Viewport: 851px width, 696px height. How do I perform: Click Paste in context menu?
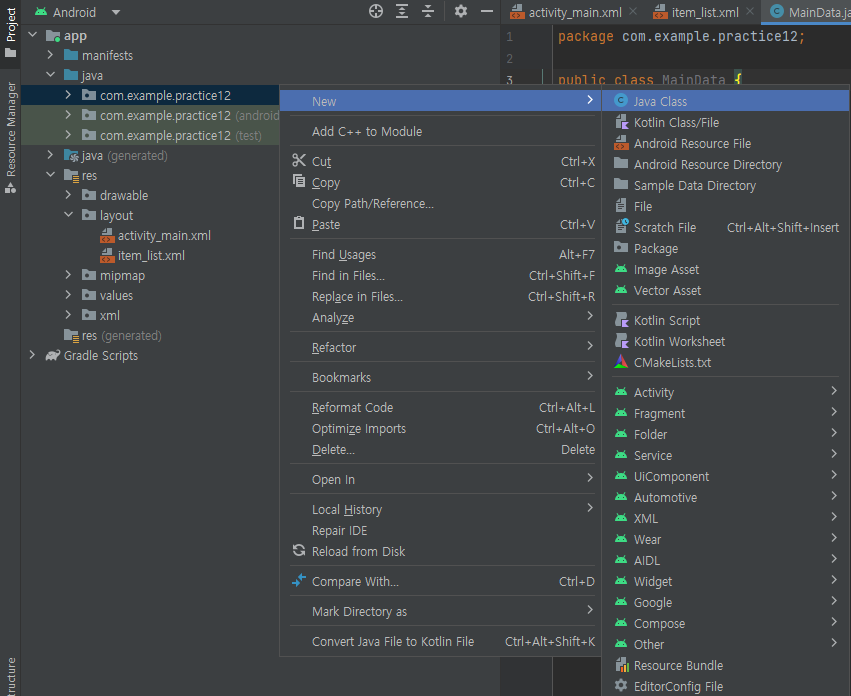[x=441, y=224]
